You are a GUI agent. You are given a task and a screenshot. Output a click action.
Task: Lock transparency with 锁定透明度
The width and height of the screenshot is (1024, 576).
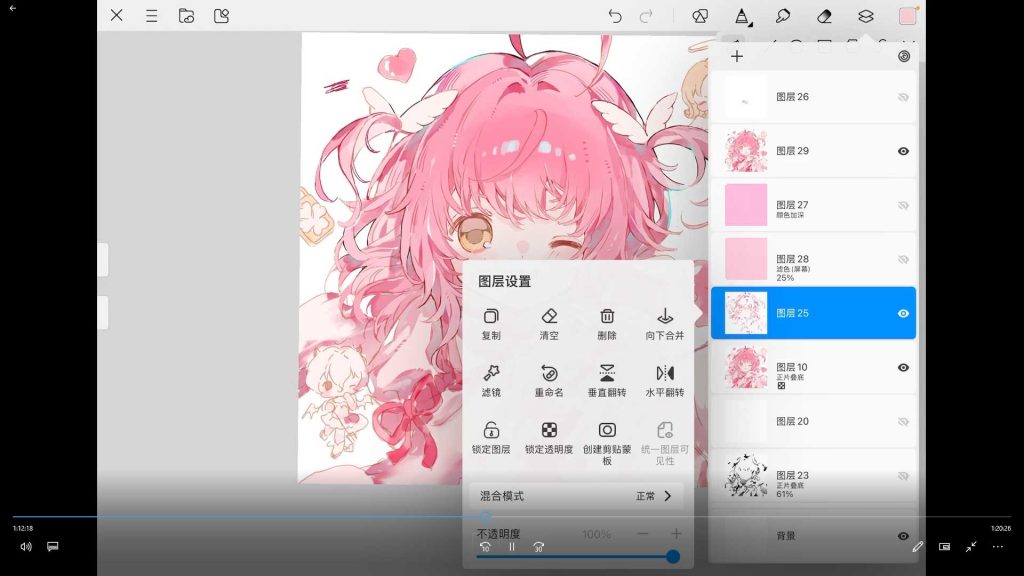549,438
